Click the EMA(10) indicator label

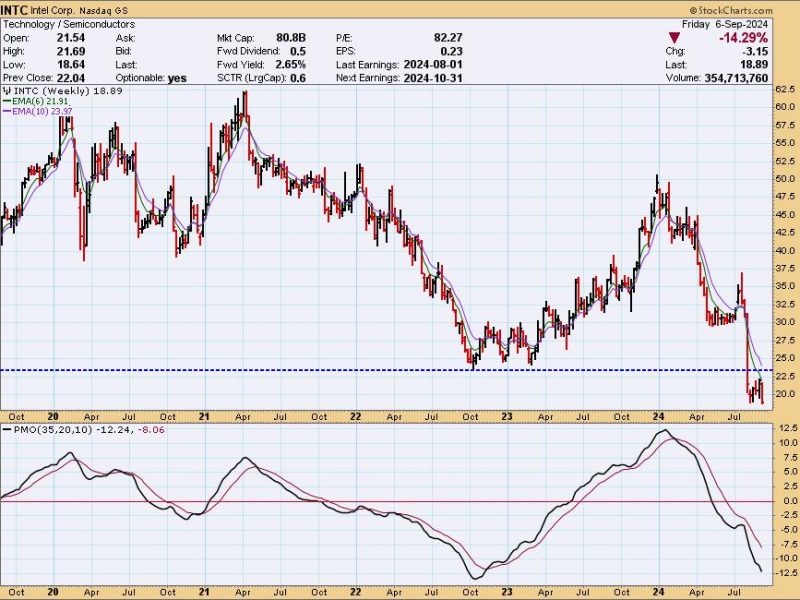tap(31, 111)
